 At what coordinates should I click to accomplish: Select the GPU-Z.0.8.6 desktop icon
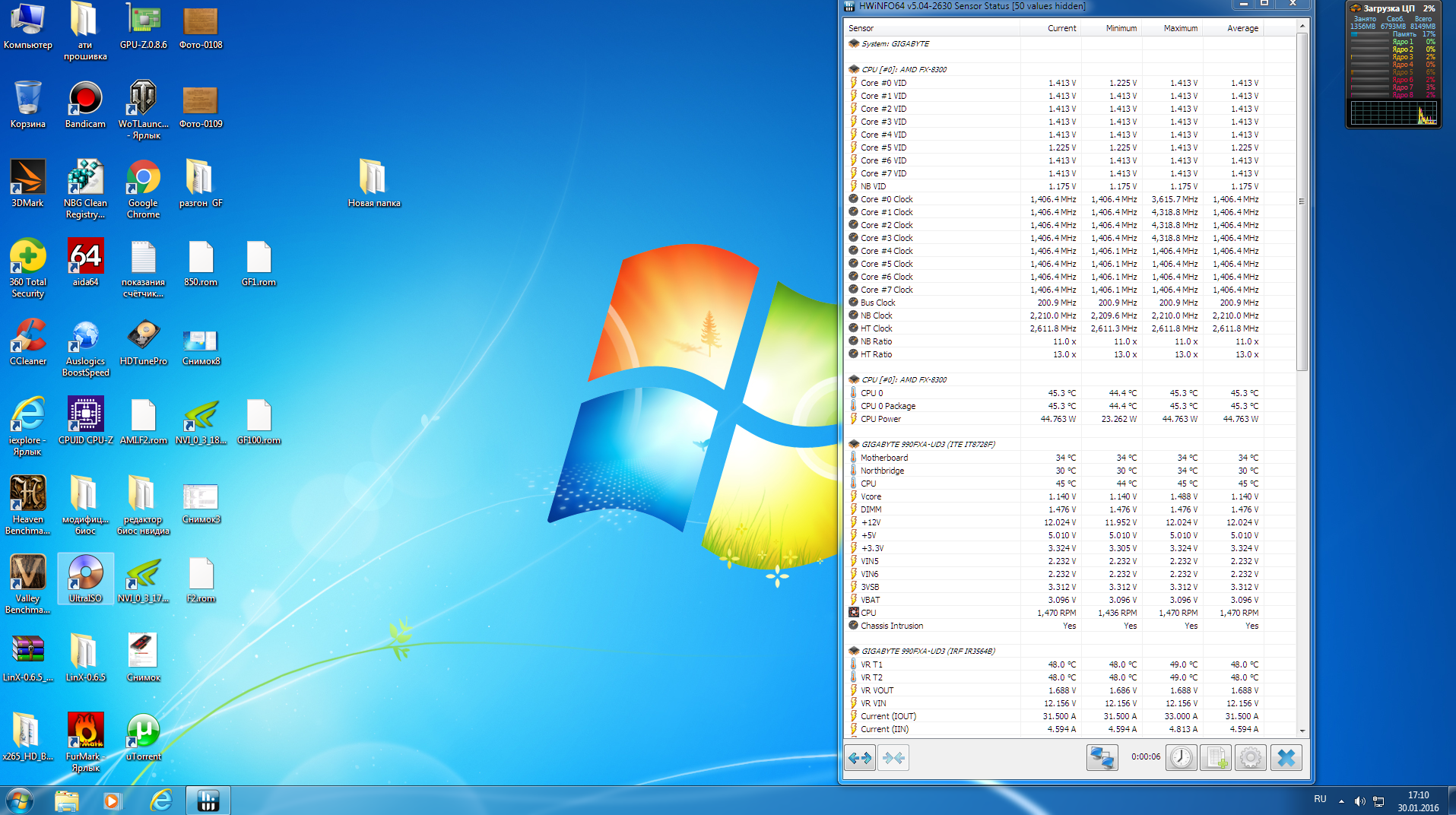tap(143, 27)
